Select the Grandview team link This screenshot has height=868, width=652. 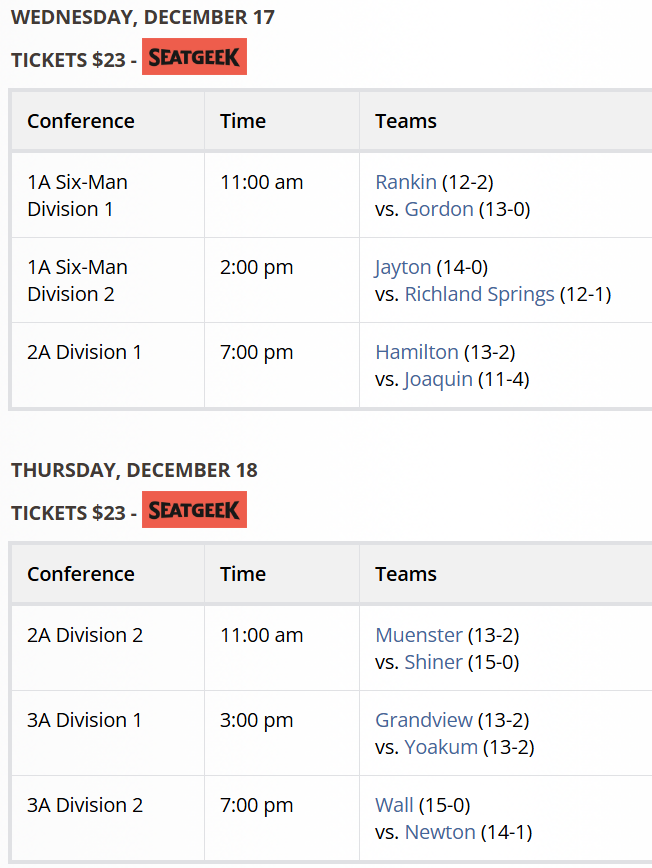tap(424, 720)
